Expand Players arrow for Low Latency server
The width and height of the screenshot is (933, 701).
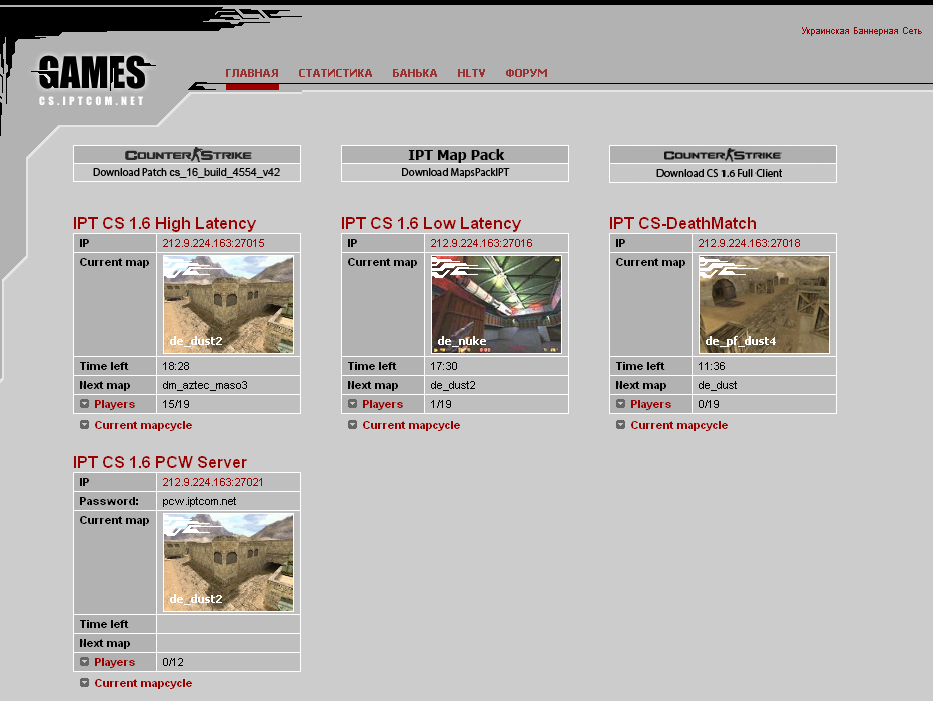[352, 404]
